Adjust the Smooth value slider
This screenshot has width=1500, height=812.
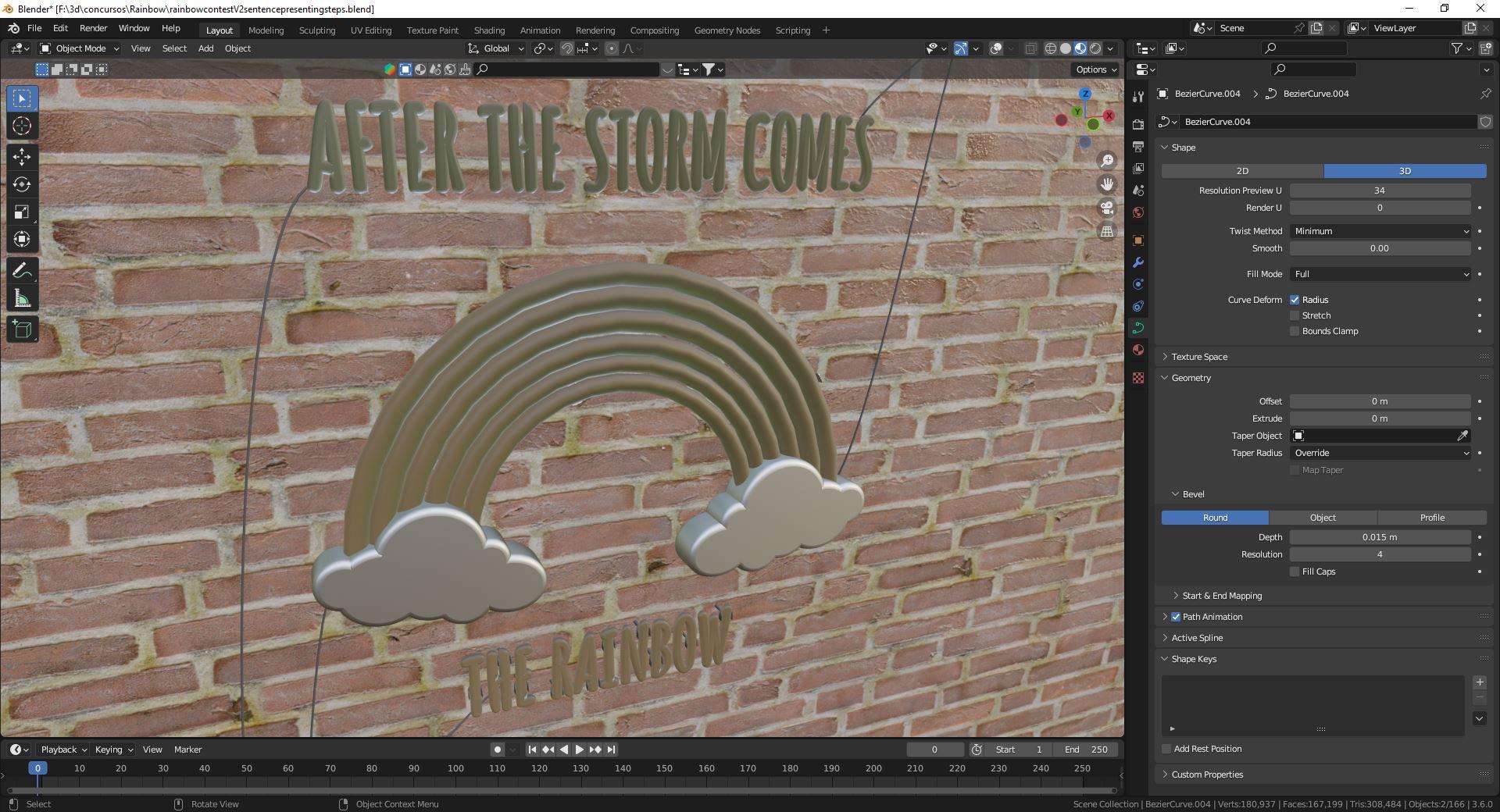click(1380, 248)
